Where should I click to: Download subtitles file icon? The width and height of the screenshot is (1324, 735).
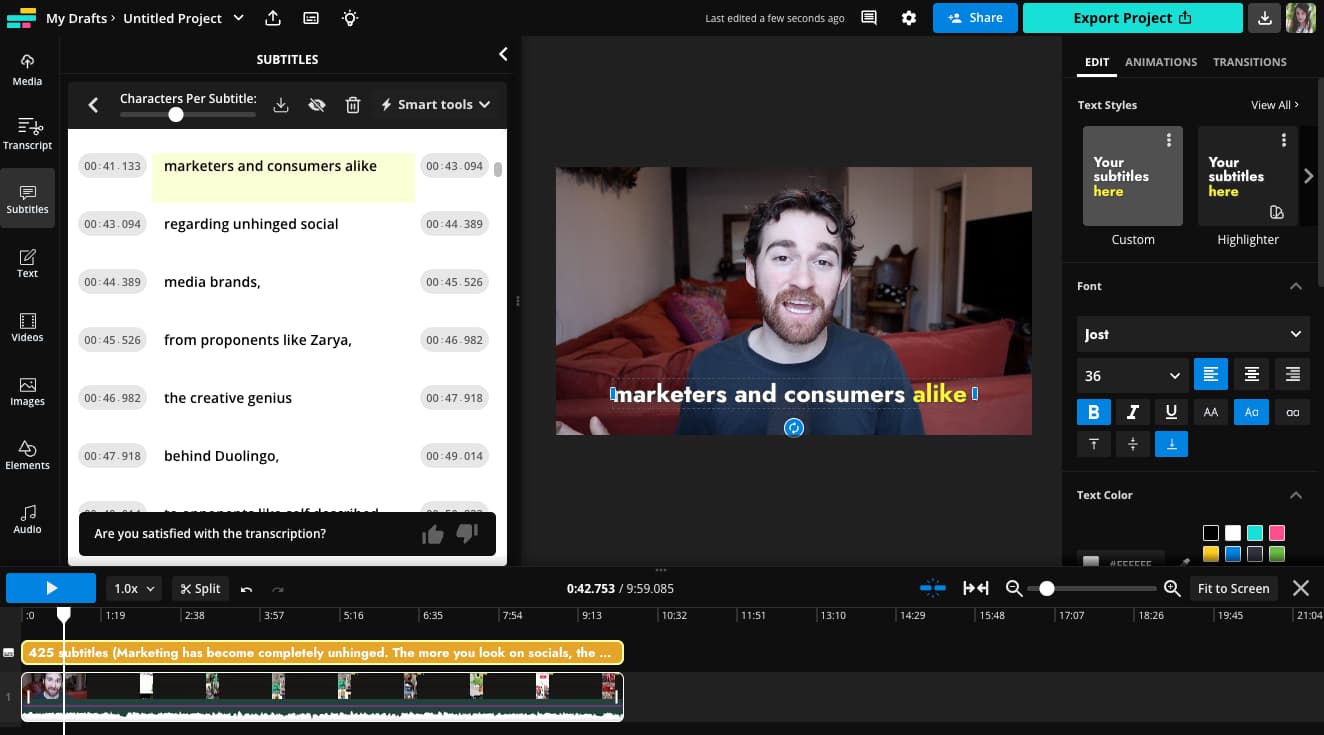281,104
